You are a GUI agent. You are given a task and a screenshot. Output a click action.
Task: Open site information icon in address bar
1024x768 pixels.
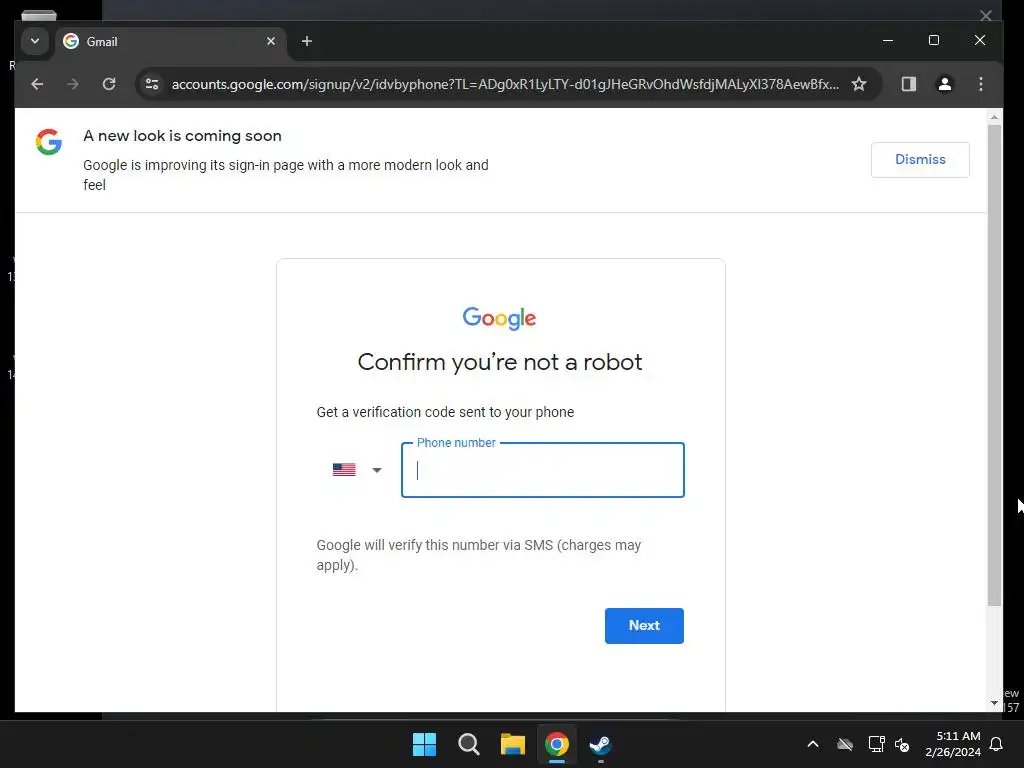(x=152, y=84)
